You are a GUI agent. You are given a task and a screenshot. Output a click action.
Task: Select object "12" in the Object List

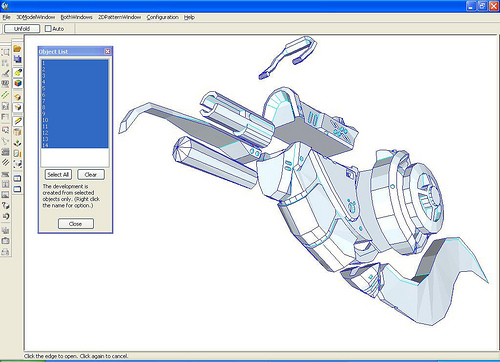point(75,132)
